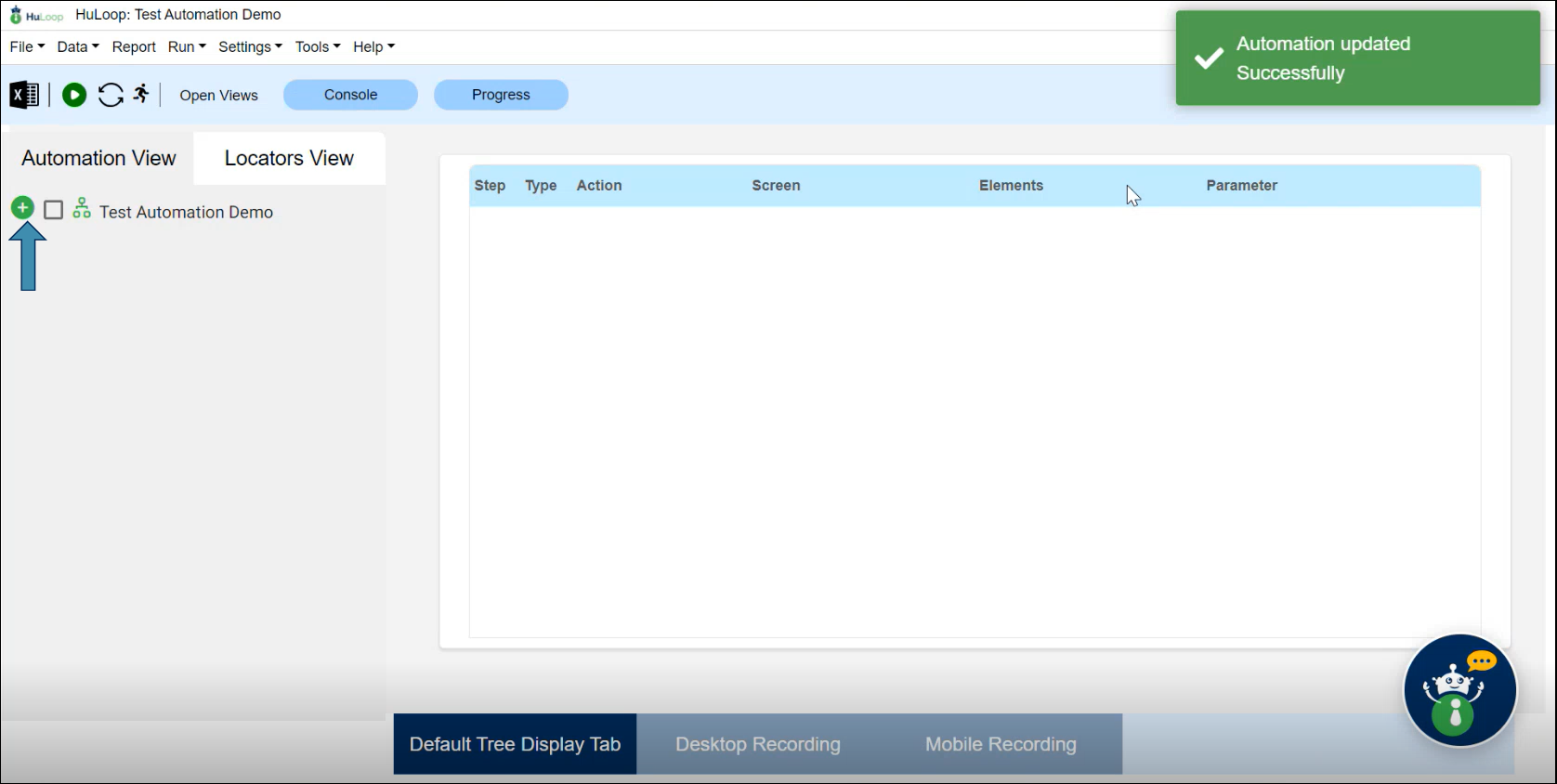Click the Console button

click(x=350, y=95)
